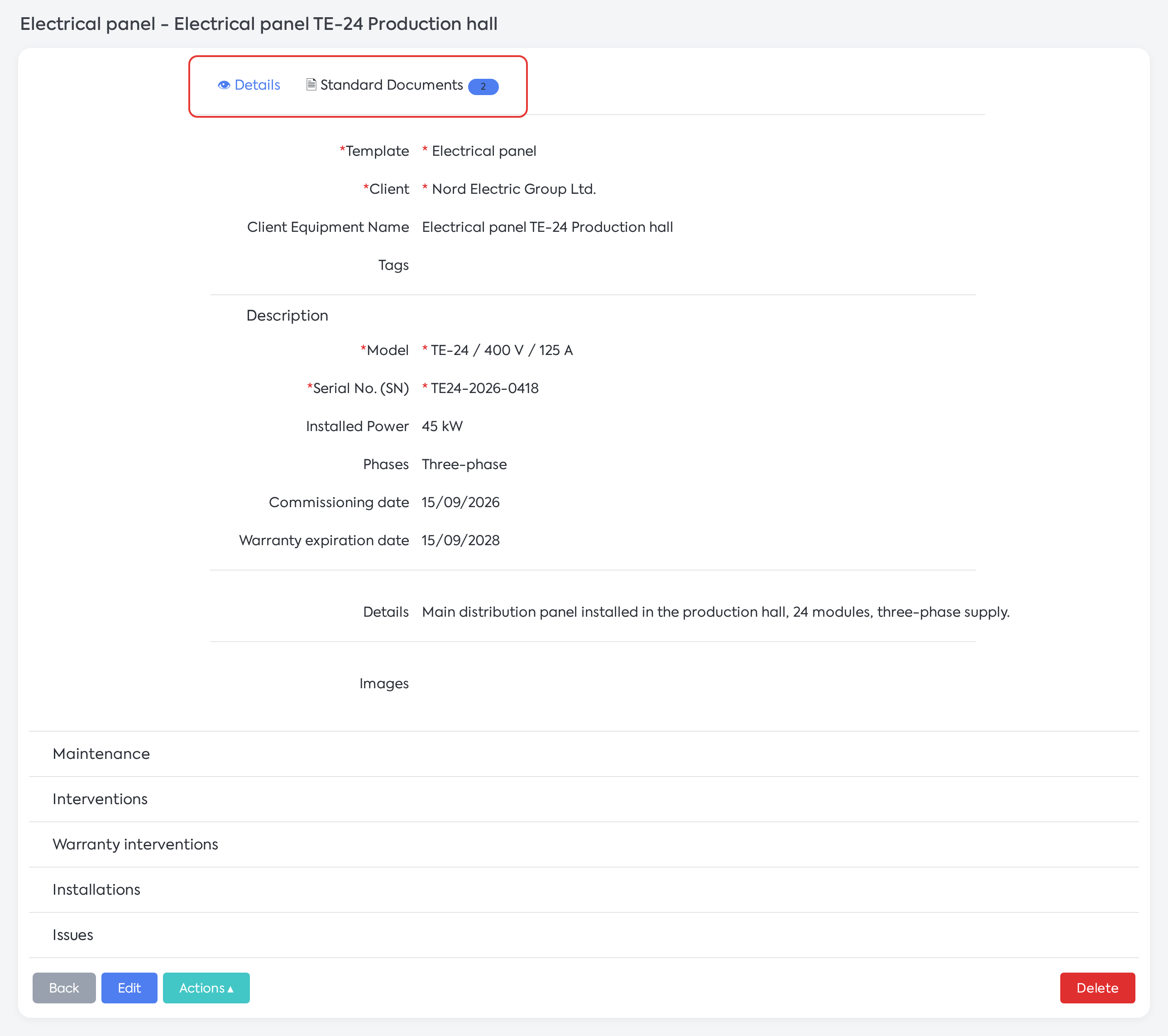Click the page title Electrical panel TE-24 Production hall
1168x1036 pixels.
259,24
